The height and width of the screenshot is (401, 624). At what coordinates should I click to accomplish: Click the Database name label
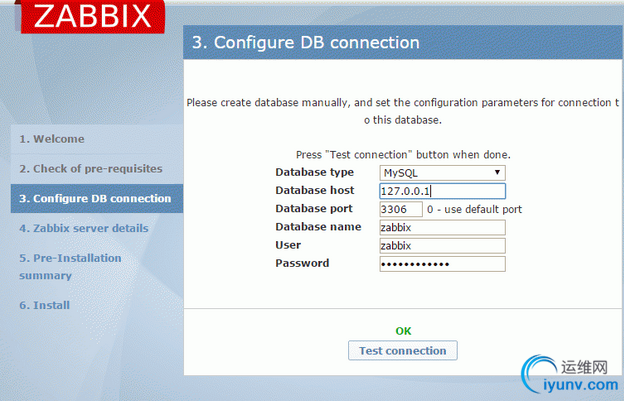(318, 227)
